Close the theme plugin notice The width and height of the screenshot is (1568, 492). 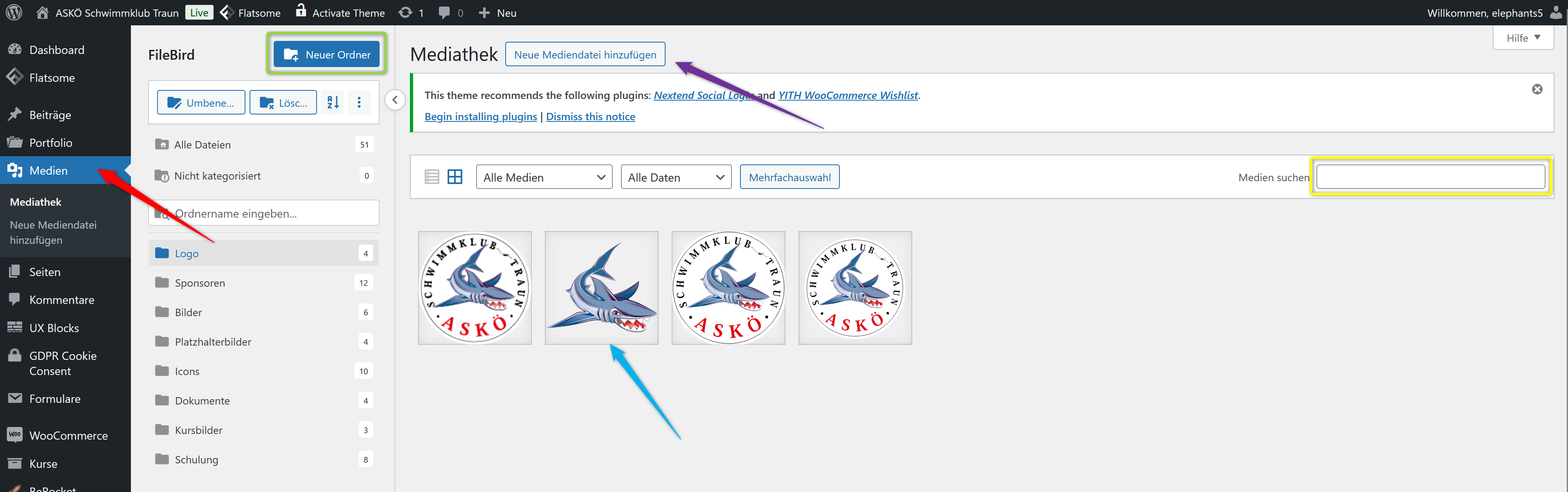coord(1537,90)
